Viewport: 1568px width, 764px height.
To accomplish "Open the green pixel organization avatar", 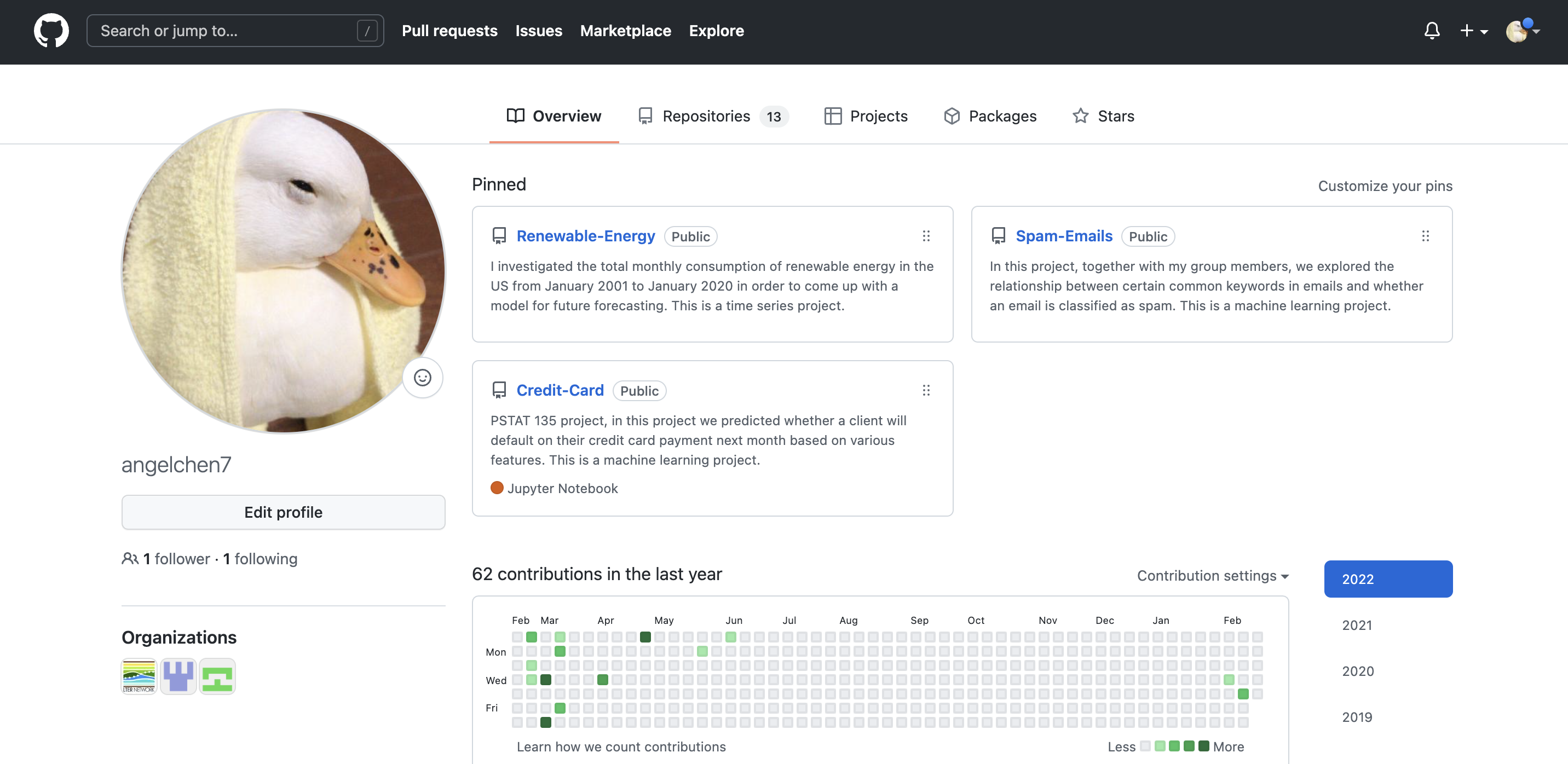I will click(x=217, y=676).
